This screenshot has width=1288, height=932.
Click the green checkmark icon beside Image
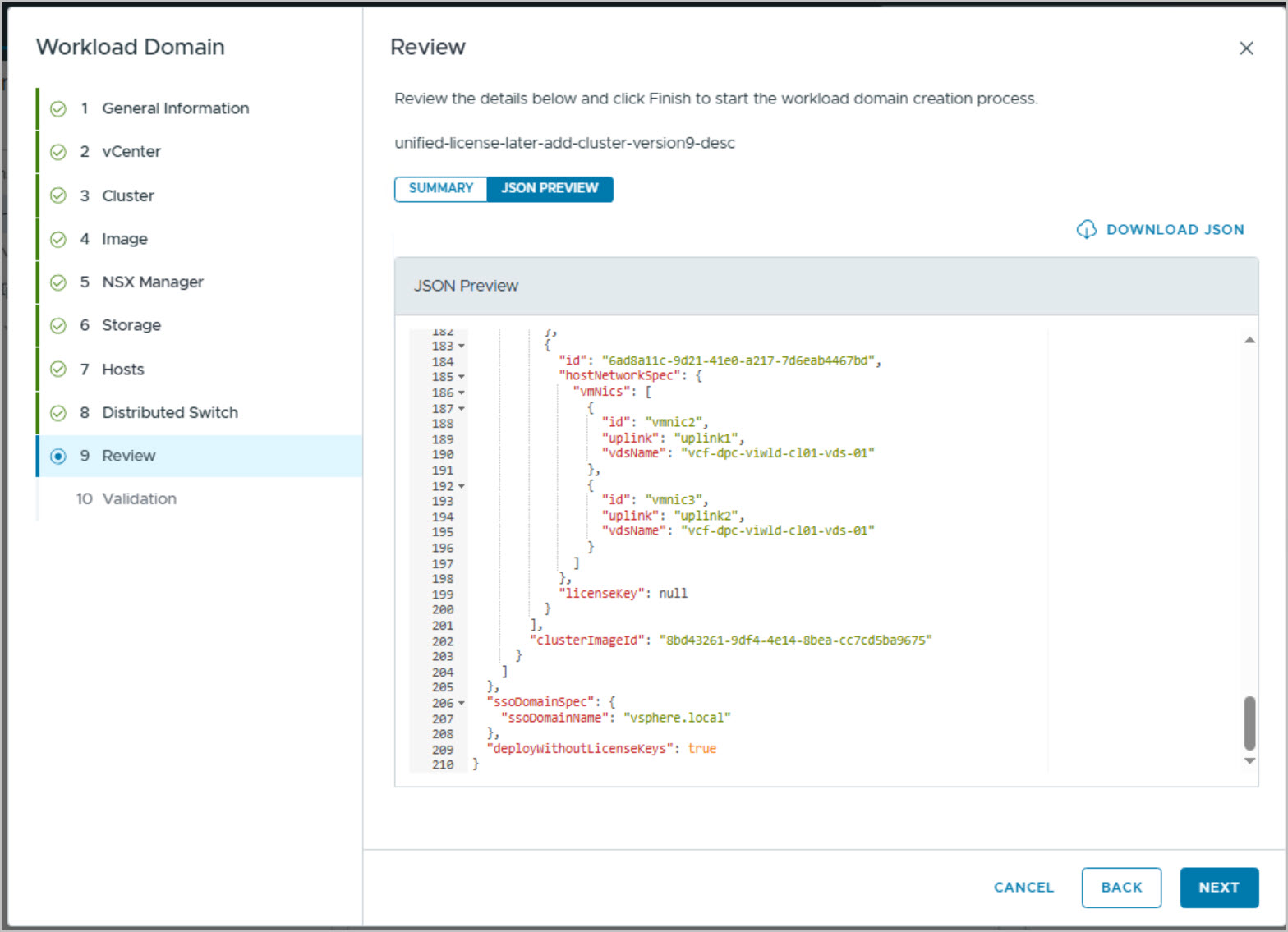pos(58,239)
